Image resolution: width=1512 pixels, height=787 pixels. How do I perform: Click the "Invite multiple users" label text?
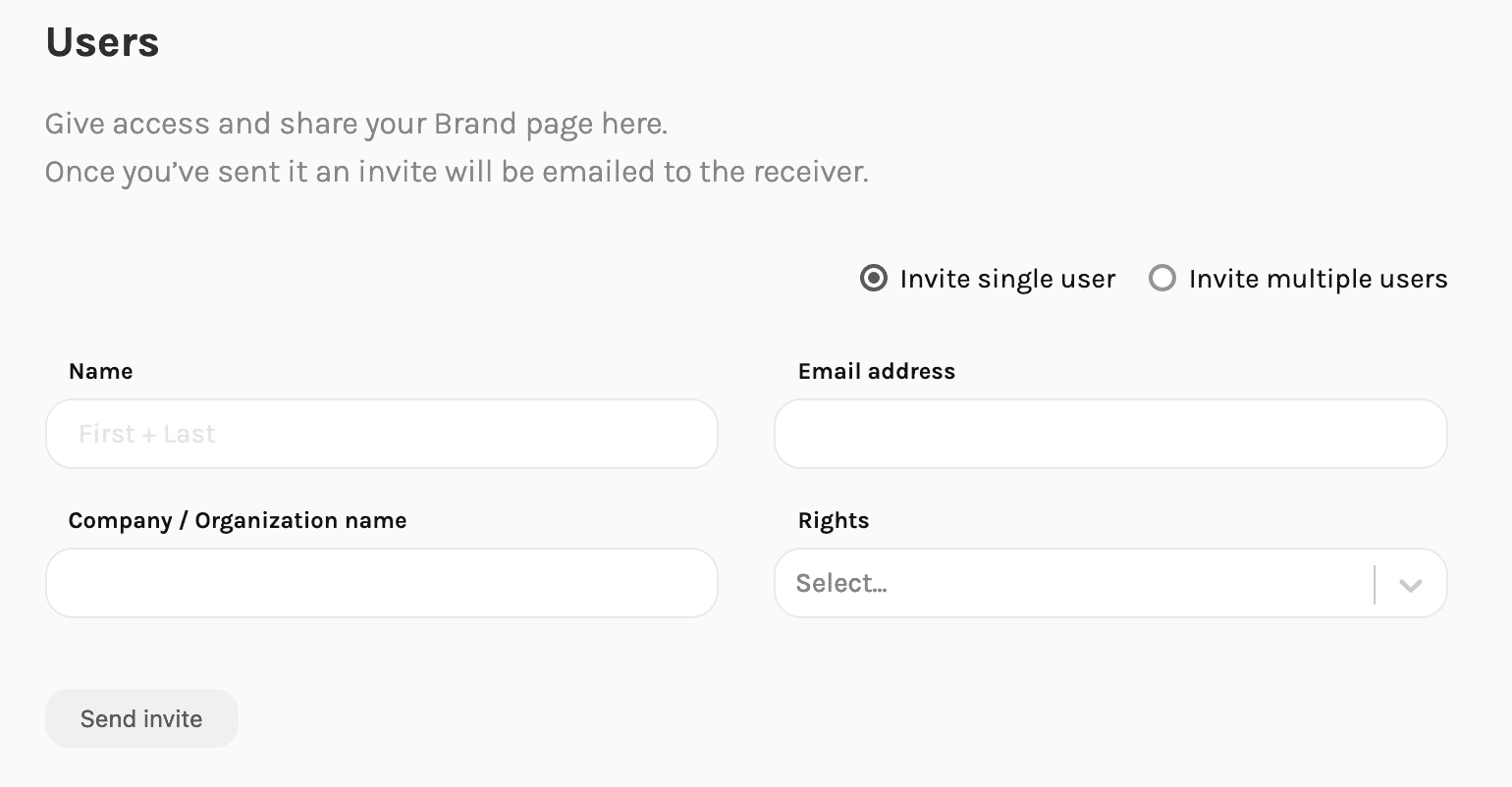pos(1318,280)
